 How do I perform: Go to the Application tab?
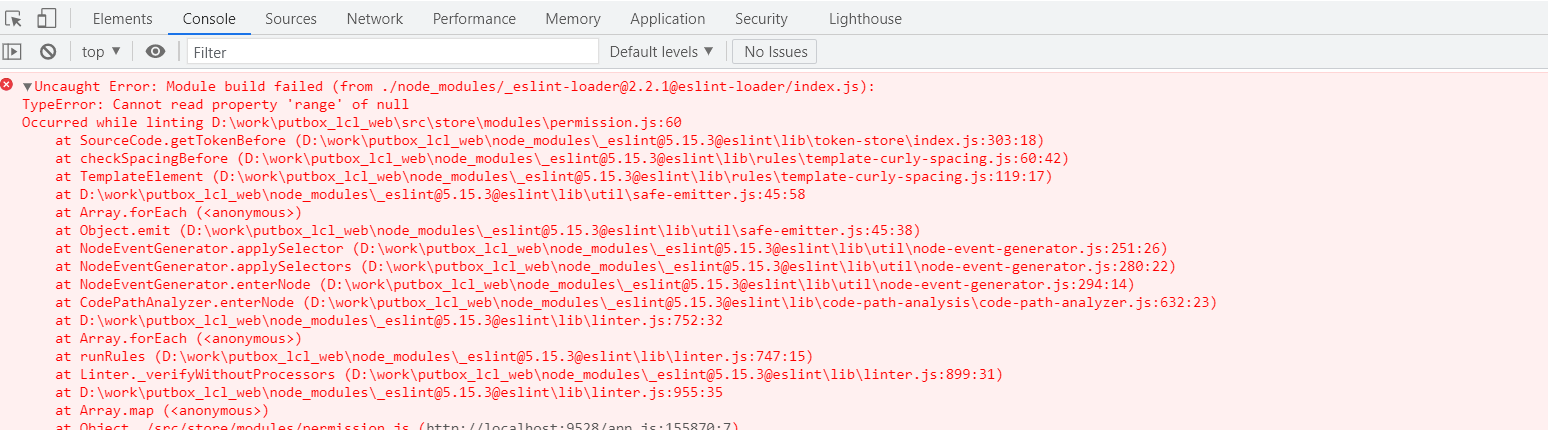(x=668, y=18)
